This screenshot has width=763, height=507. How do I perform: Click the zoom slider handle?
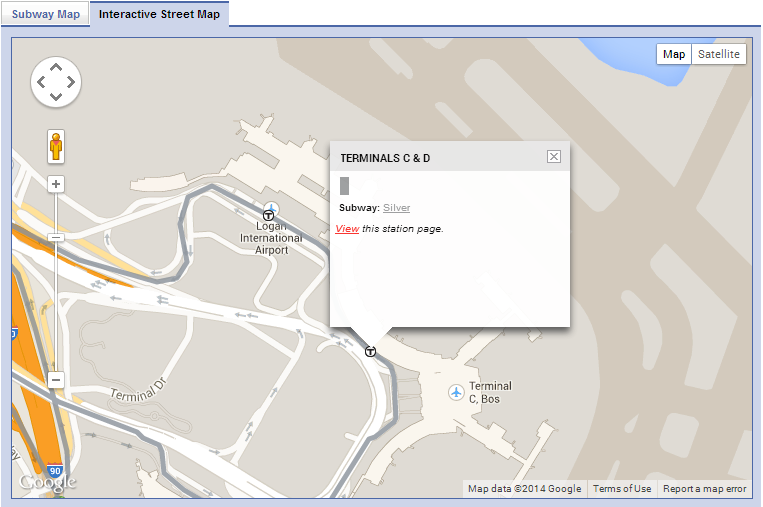tap(56, 237)
